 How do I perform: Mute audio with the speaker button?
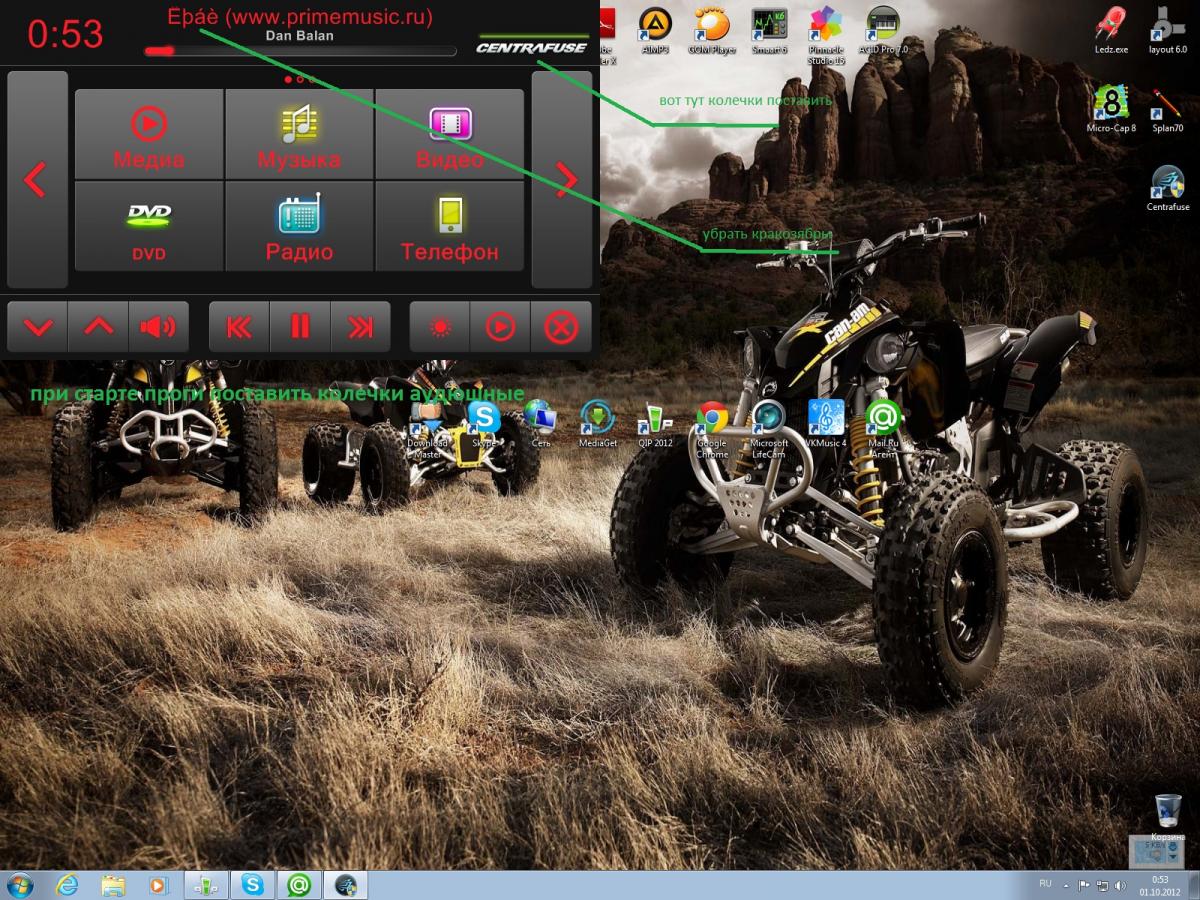(x=158, y=327)
